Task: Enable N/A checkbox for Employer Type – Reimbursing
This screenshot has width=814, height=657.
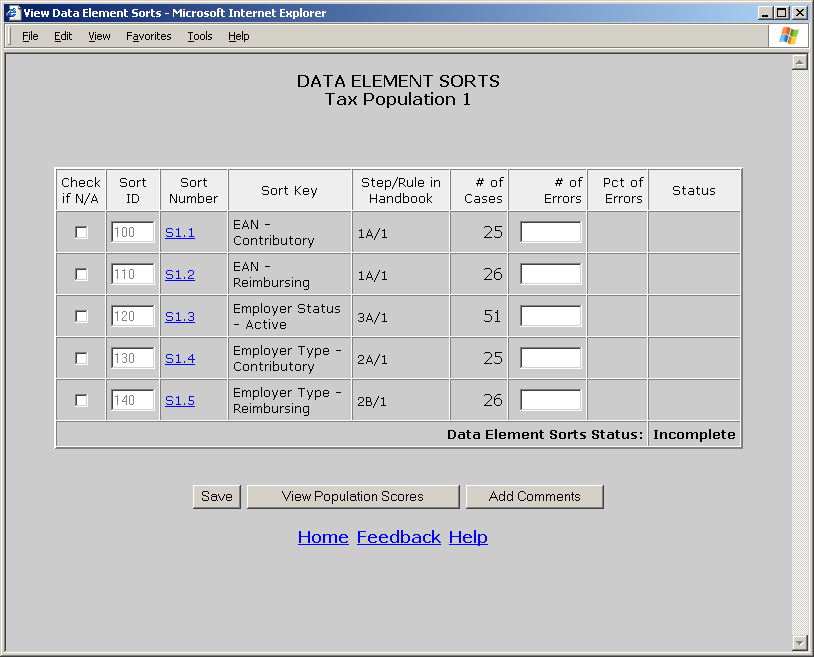Action: pyautogui.click(x=81, y=400)
